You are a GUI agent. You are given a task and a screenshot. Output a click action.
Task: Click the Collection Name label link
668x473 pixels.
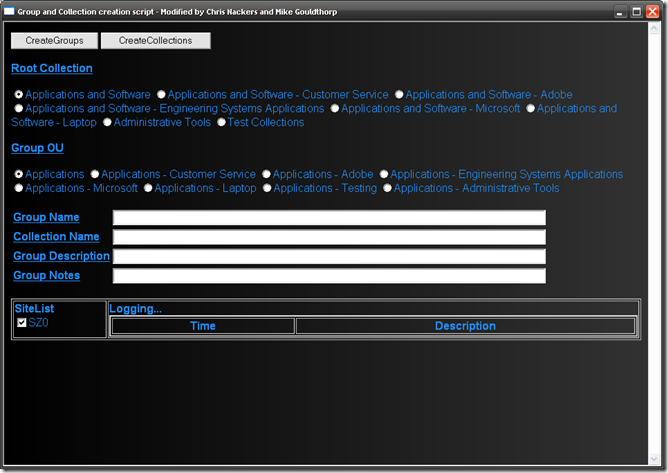[56, 236]
